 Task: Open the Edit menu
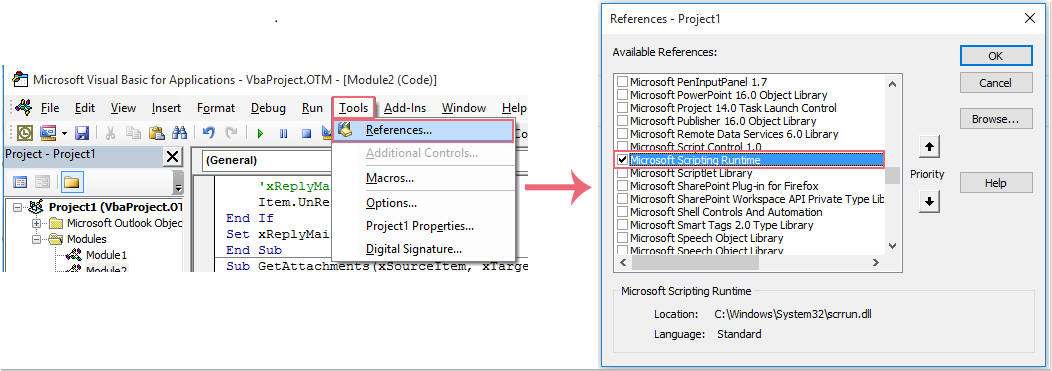(x=85, y=107)
